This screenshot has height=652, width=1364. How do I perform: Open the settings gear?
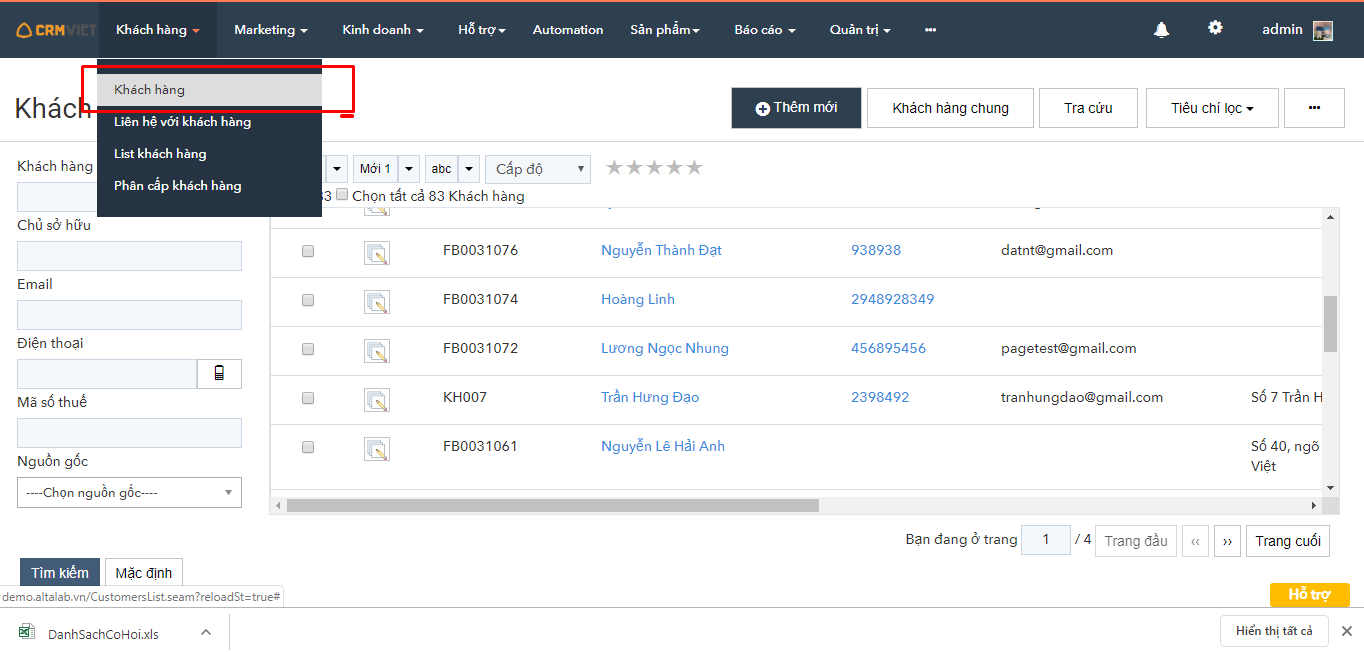[1215, 28]
